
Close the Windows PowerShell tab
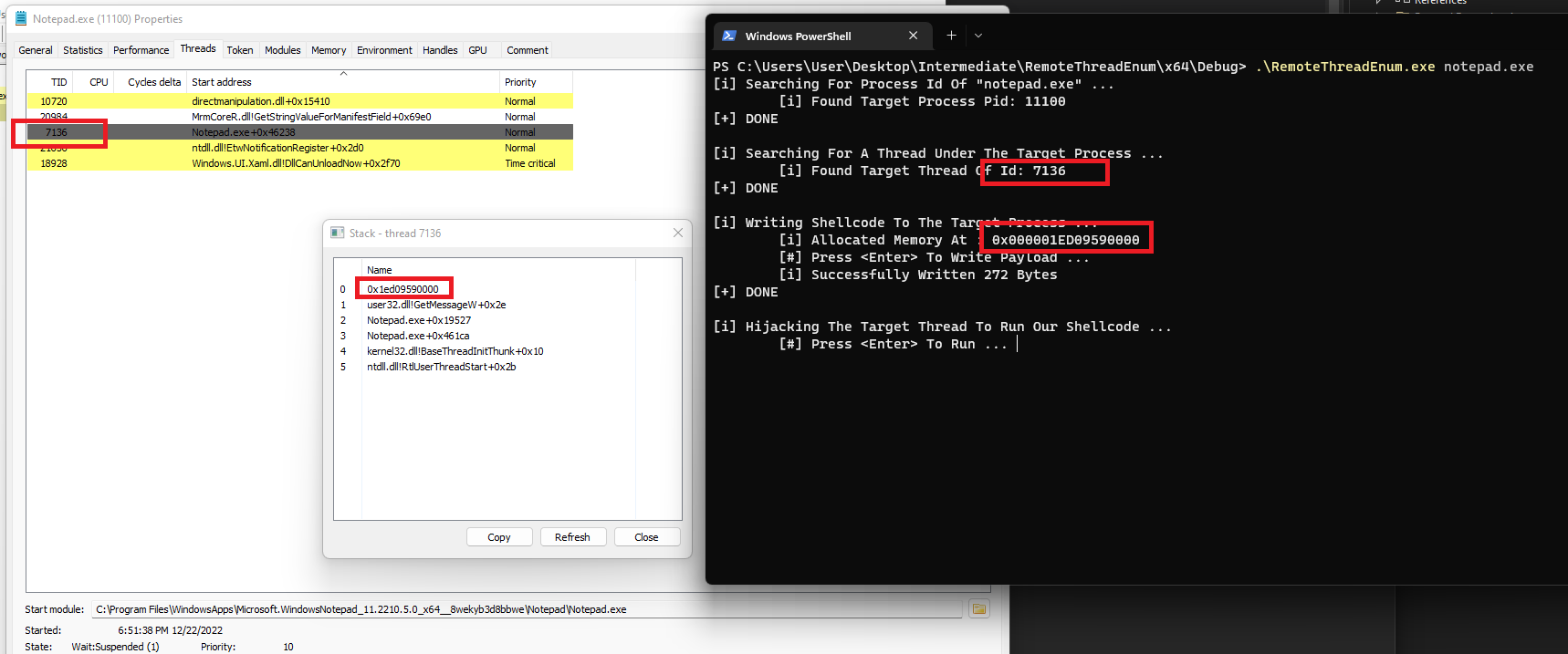[x=913, y=36]
